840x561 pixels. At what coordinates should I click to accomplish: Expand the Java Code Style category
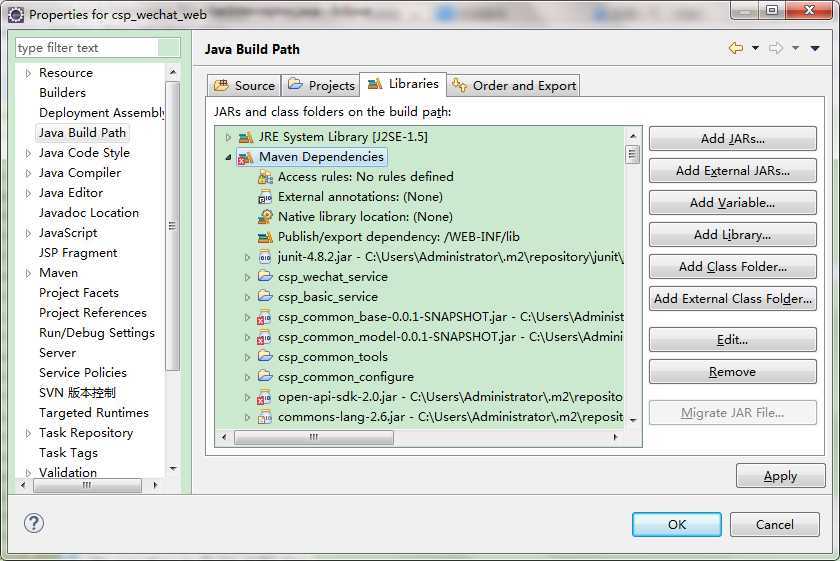click(x=28, y=153)
